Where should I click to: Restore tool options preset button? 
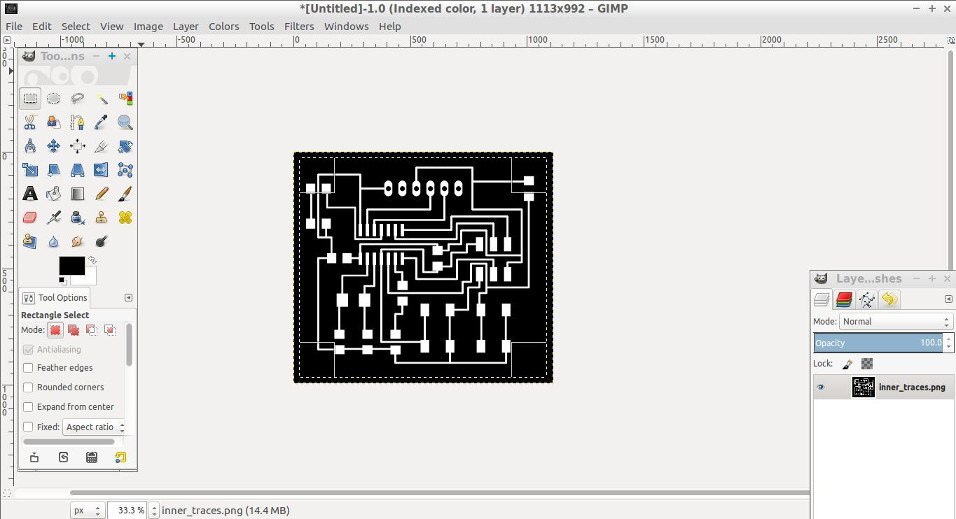coord(63,457)
